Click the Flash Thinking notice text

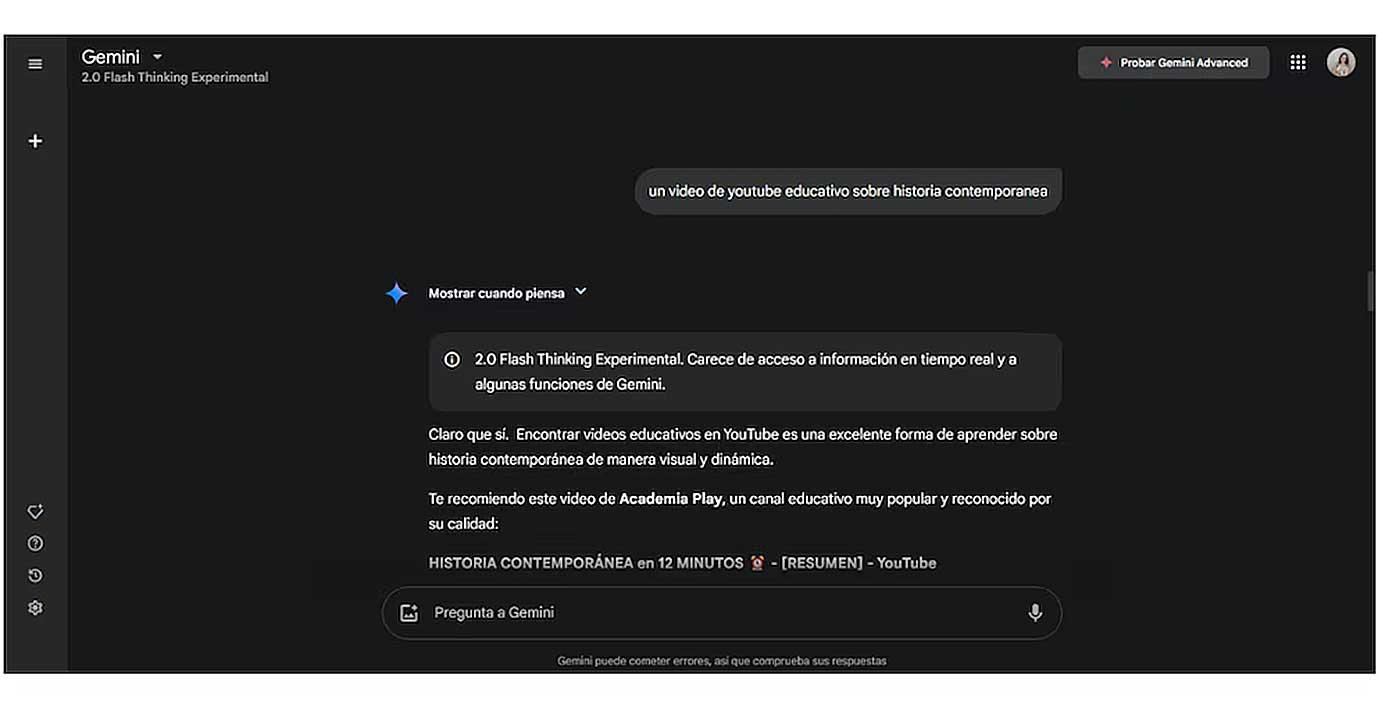746,371
